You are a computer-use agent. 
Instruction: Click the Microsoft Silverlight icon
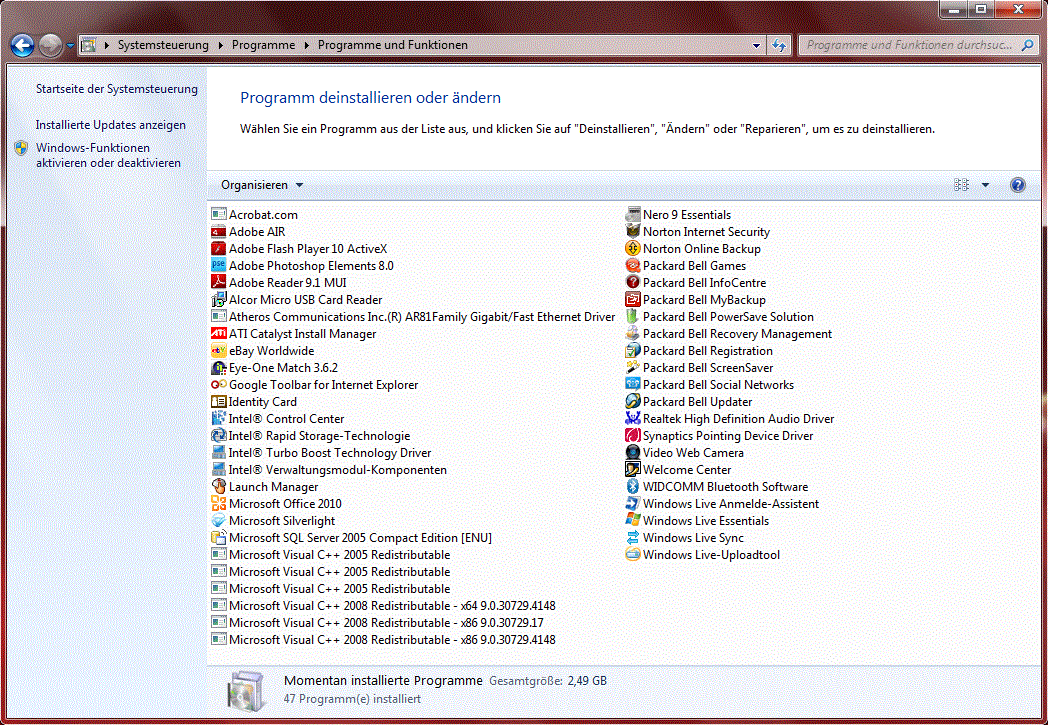219,521
